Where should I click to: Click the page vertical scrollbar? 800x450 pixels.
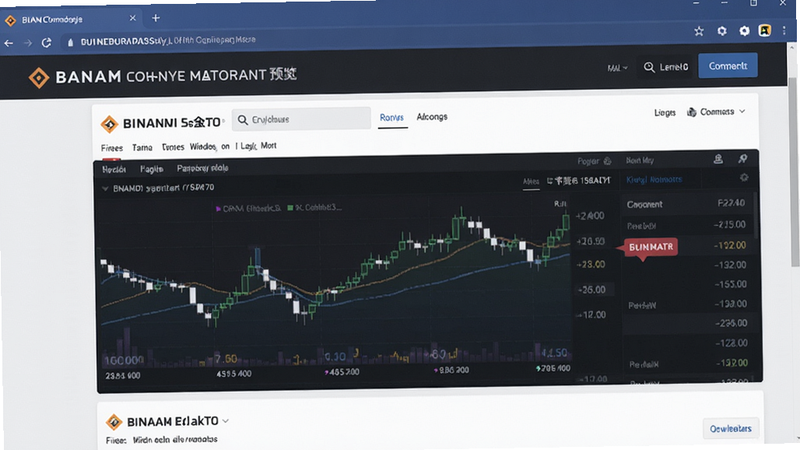(793, 171)
